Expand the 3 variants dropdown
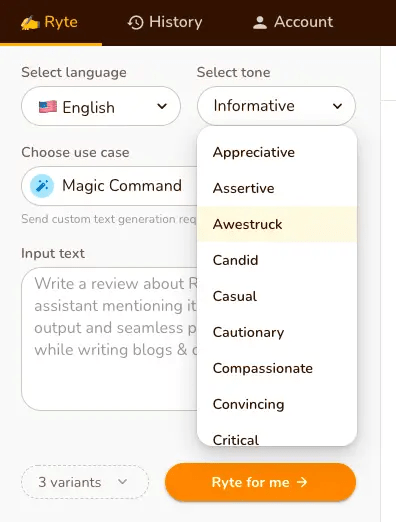The height and width of the screenshot is (522, 396). [x=85, y=482]
